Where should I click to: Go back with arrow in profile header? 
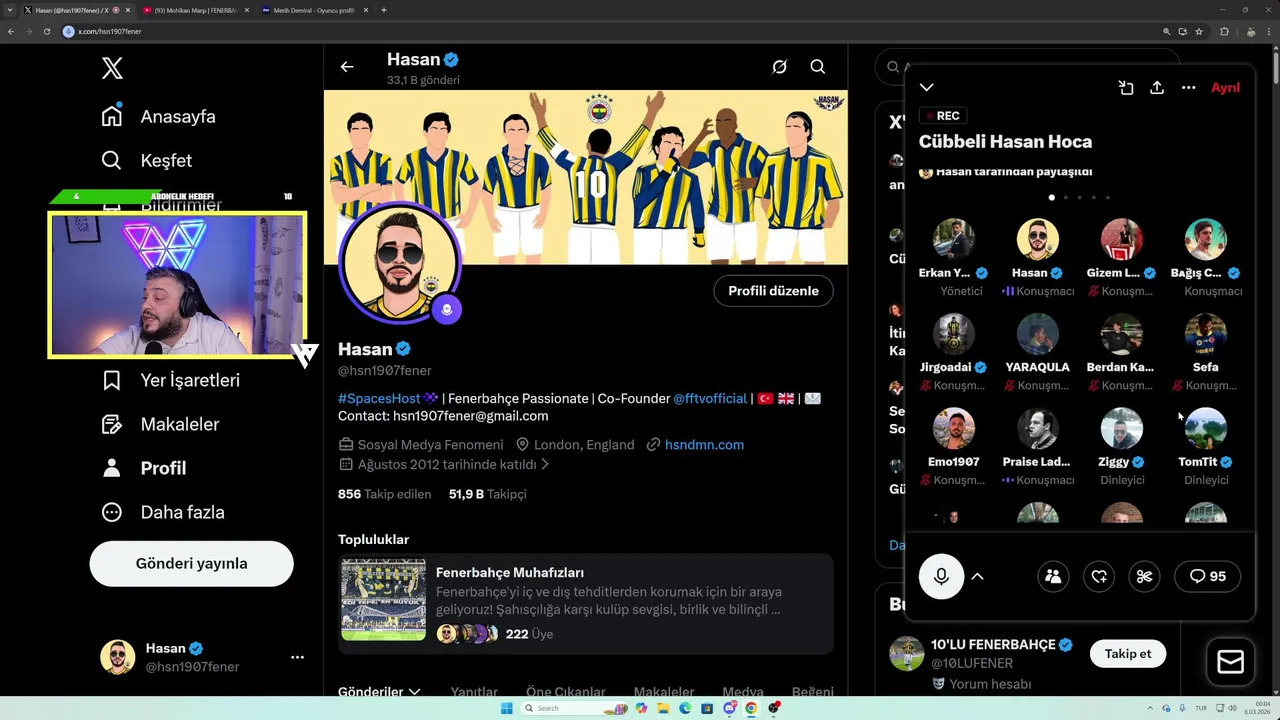coord(347,67)
